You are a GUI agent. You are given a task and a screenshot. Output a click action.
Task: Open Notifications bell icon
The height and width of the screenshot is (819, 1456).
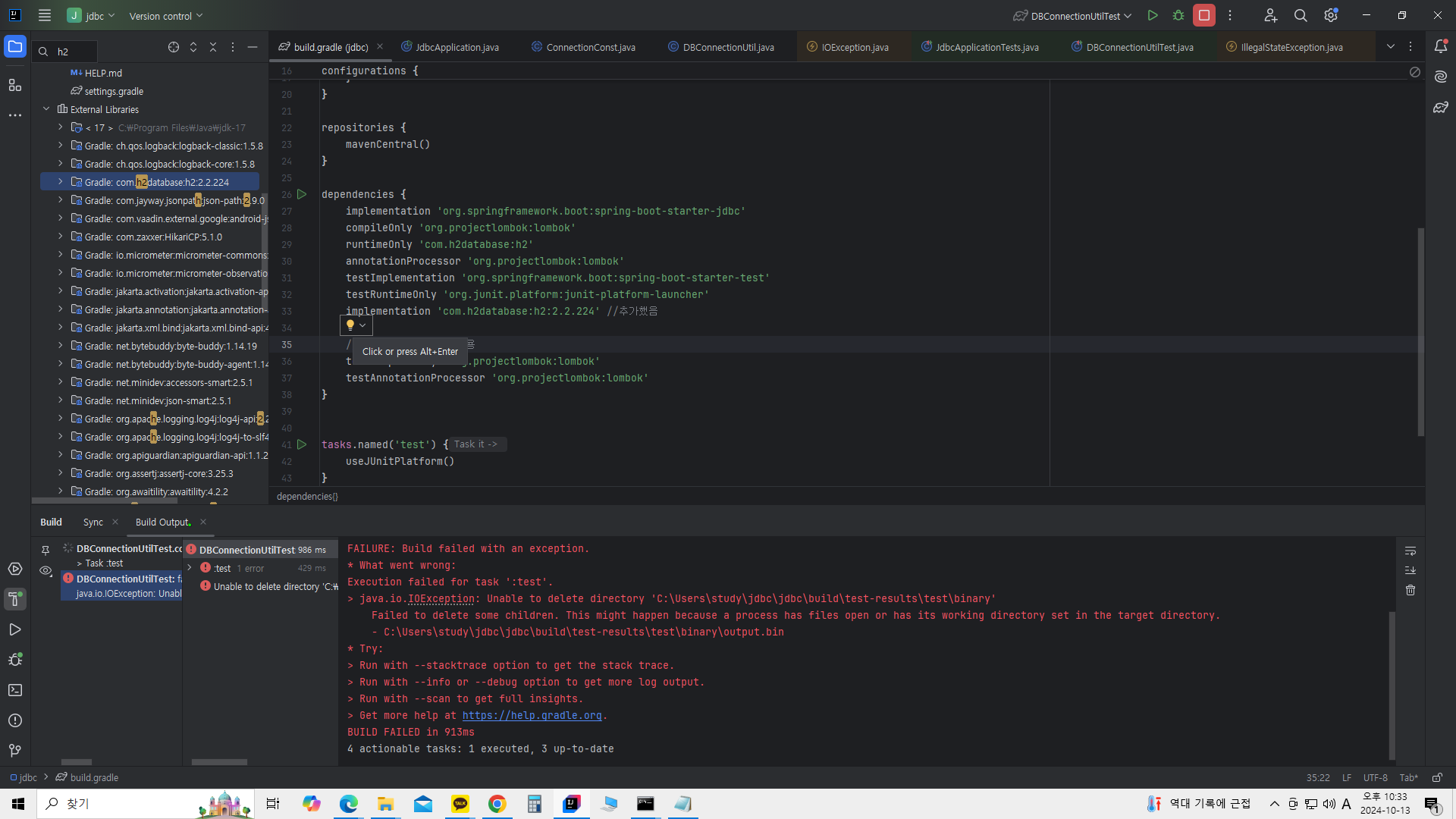(1441, 46)
